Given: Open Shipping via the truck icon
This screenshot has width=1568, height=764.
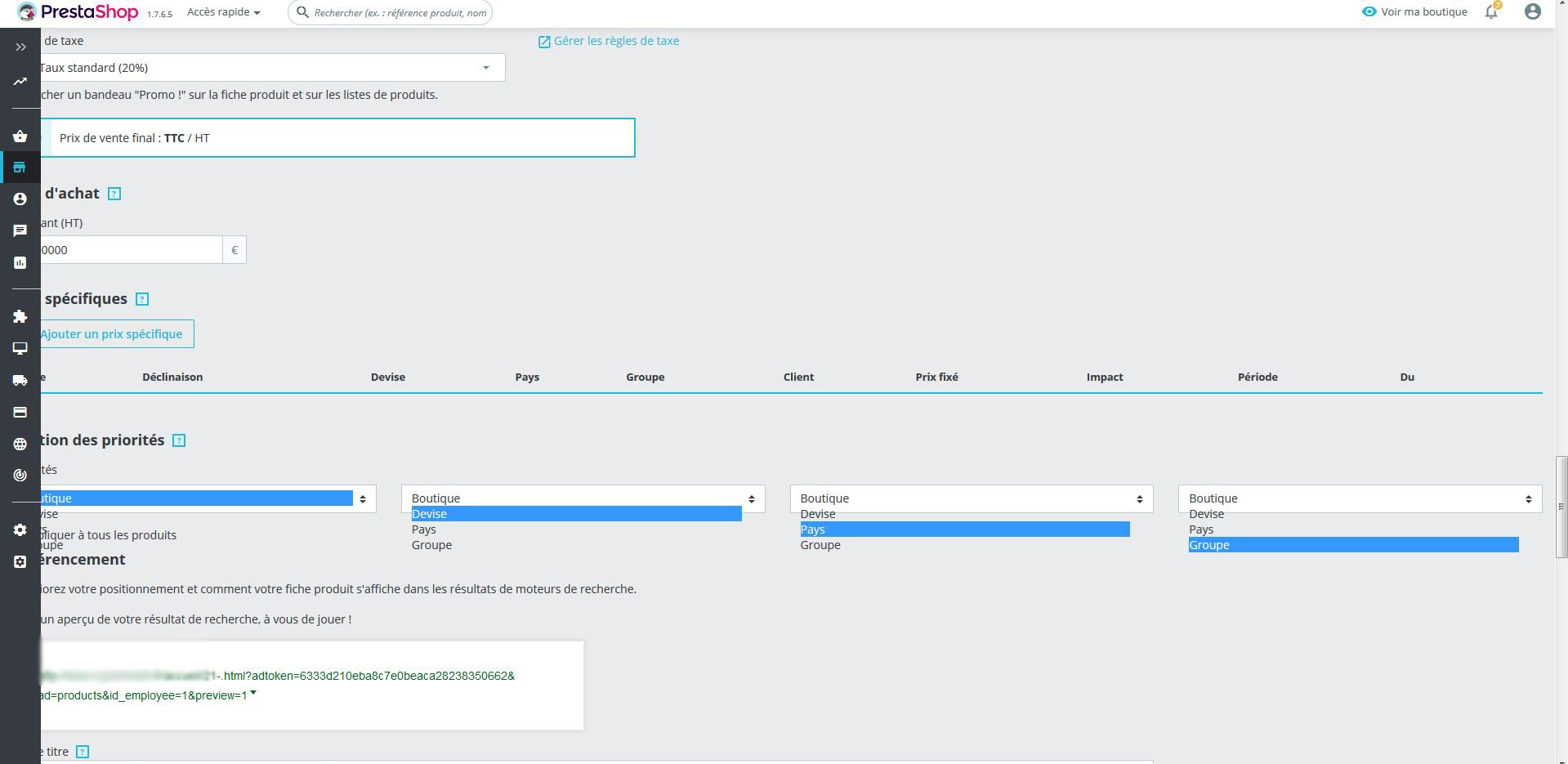Looking at the screenshot, I should coord(20,380).
